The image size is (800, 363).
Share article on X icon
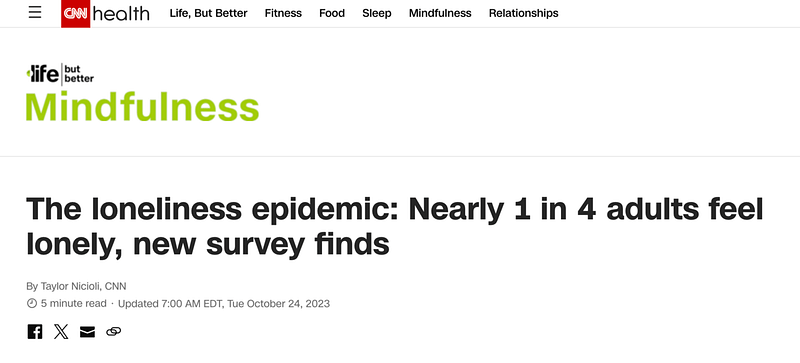pyautogui.click(x=61, y=332)
